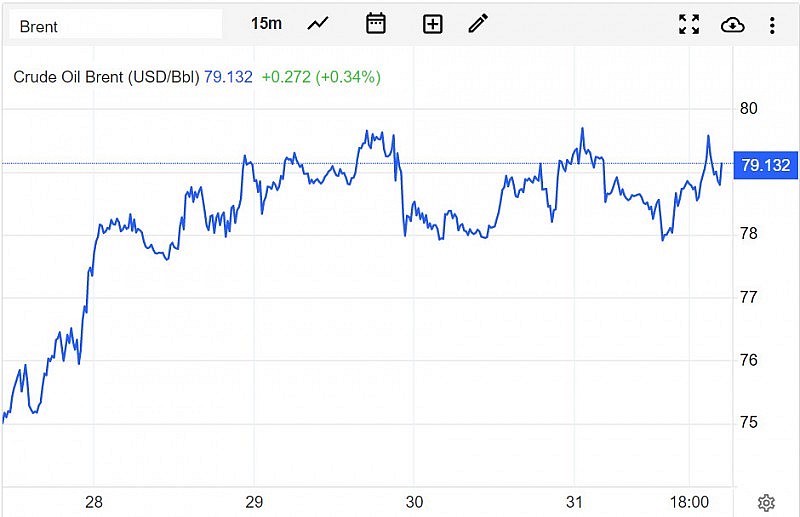Click the +0.272 (+0.34%) change value

pyautogui.click(x=321, y=77)
